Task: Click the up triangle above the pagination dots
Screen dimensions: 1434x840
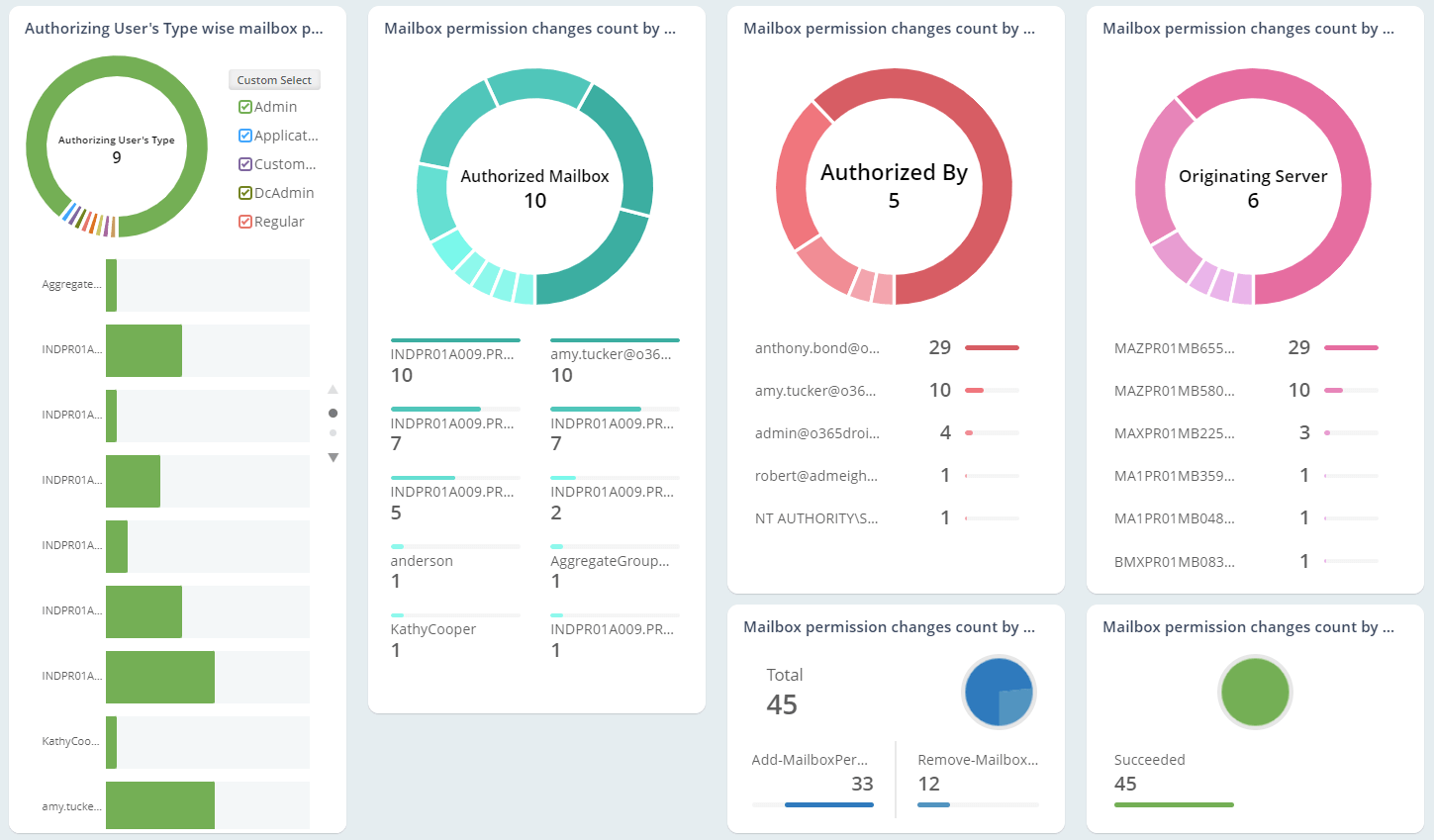Action: 334,389
